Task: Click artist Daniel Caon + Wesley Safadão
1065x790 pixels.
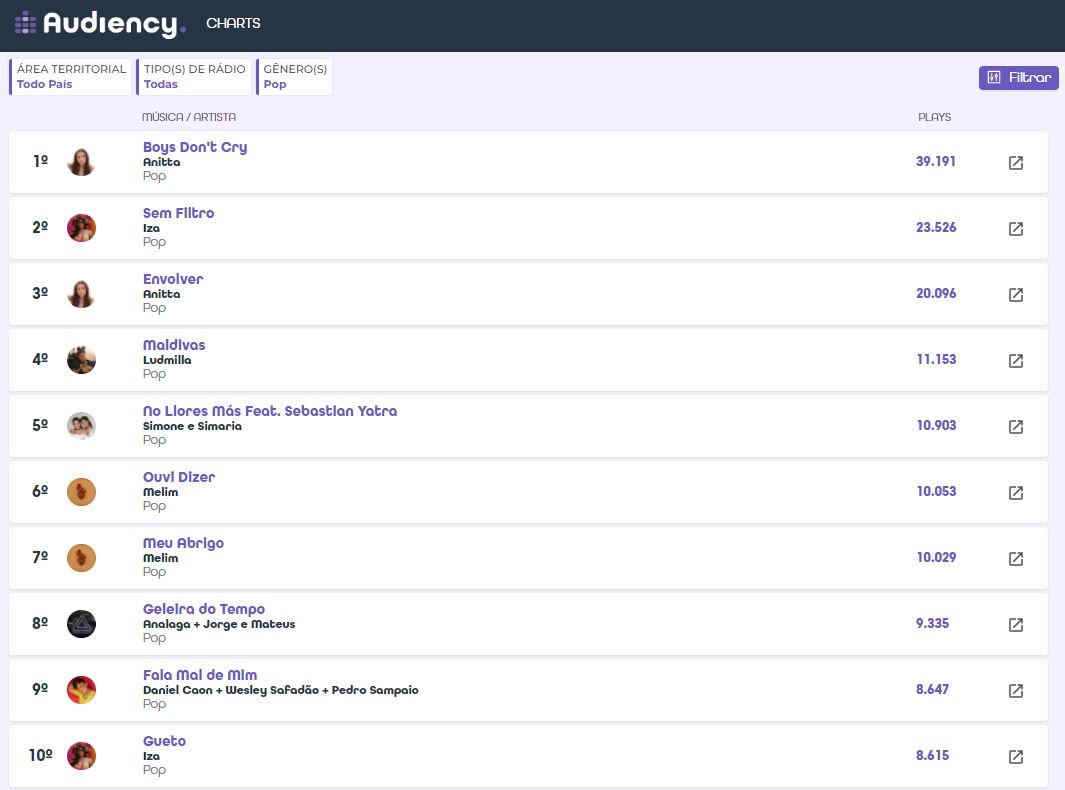Action: point(281,690)
